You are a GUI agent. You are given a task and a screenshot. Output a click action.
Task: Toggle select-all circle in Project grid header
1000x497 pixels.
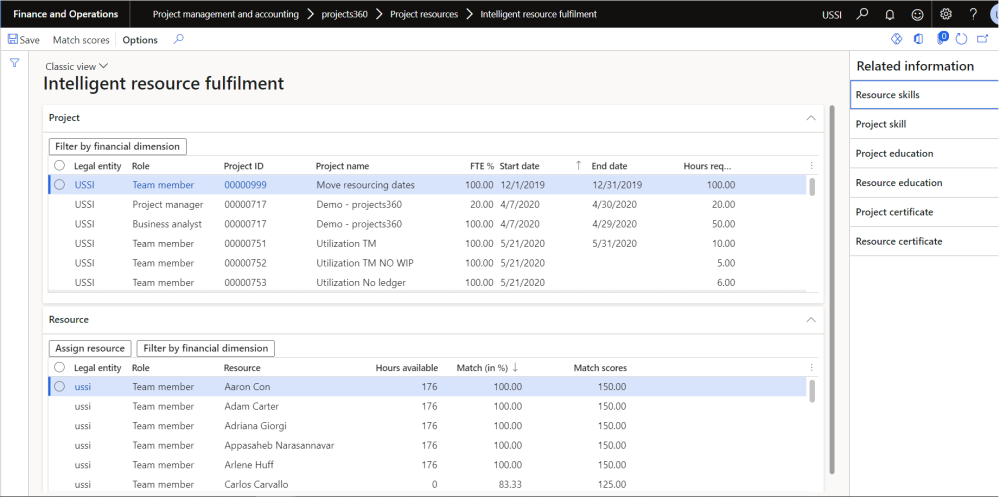click(60, 166)
